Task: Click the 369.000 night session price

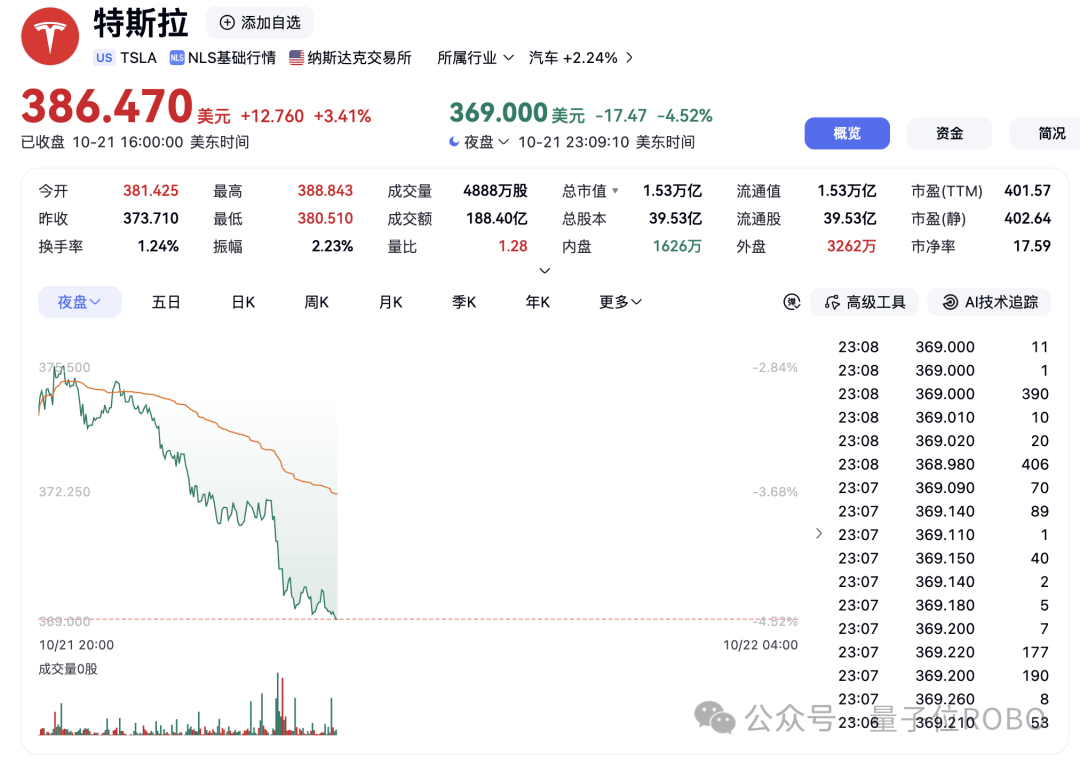Action: (x=499, y=112)
